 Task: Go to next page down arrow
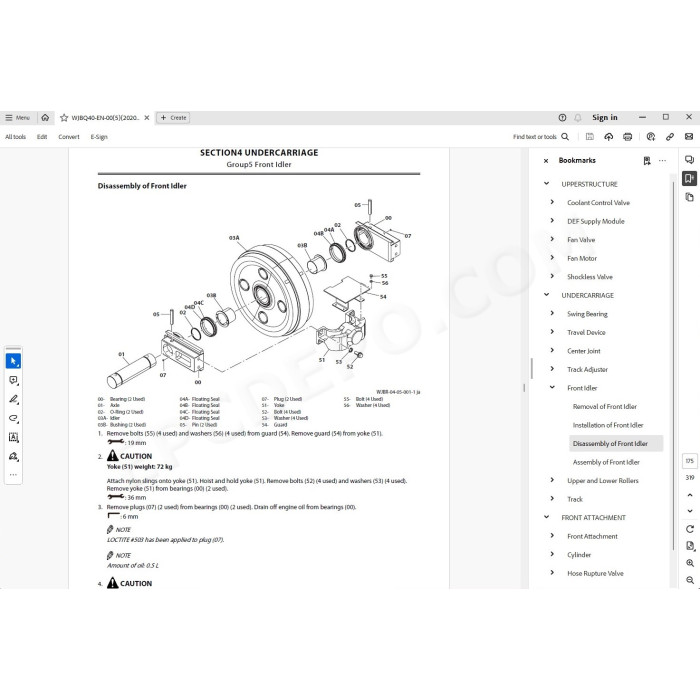coord(690,511)
